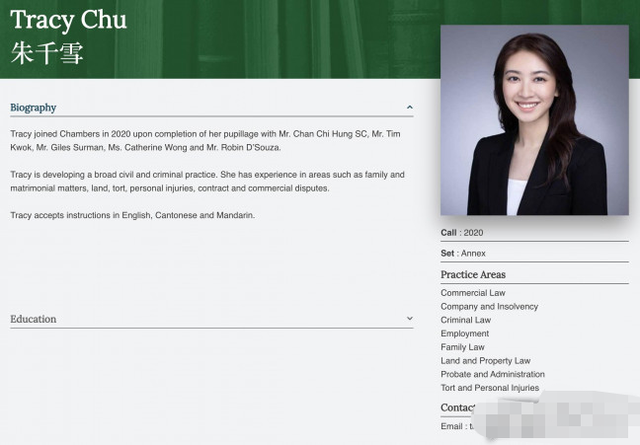Expand the Education section chevron
640x445 pixels.
(409, 318)
